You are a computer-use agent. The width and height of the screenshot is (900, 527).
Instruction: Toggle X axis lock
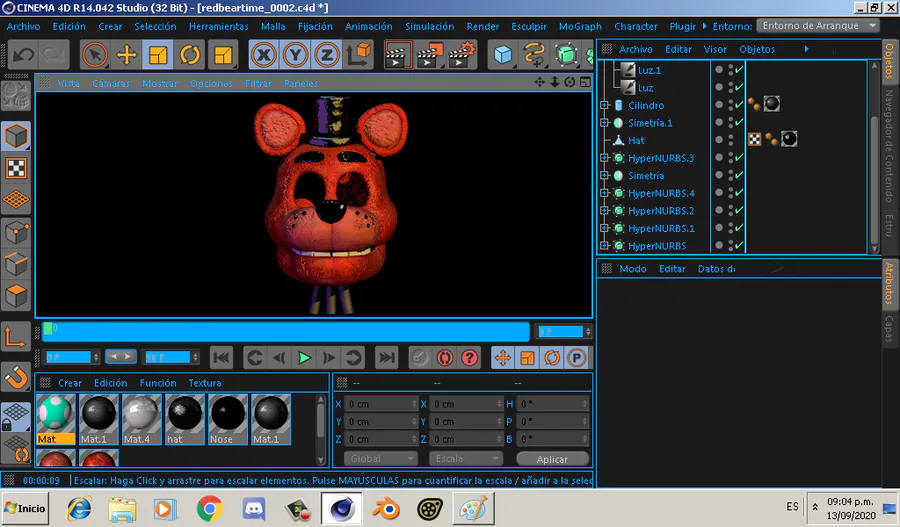coord(263,55)
